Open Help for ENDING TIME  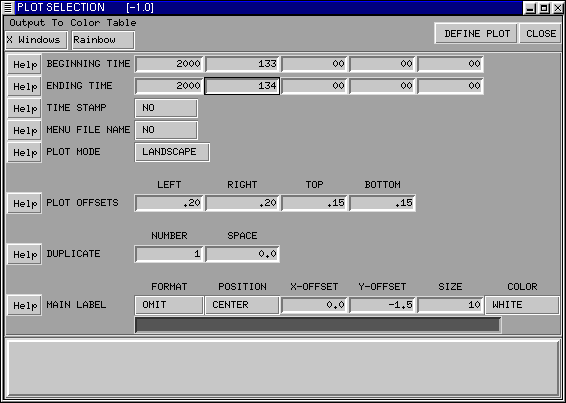[x=25, y=87]
